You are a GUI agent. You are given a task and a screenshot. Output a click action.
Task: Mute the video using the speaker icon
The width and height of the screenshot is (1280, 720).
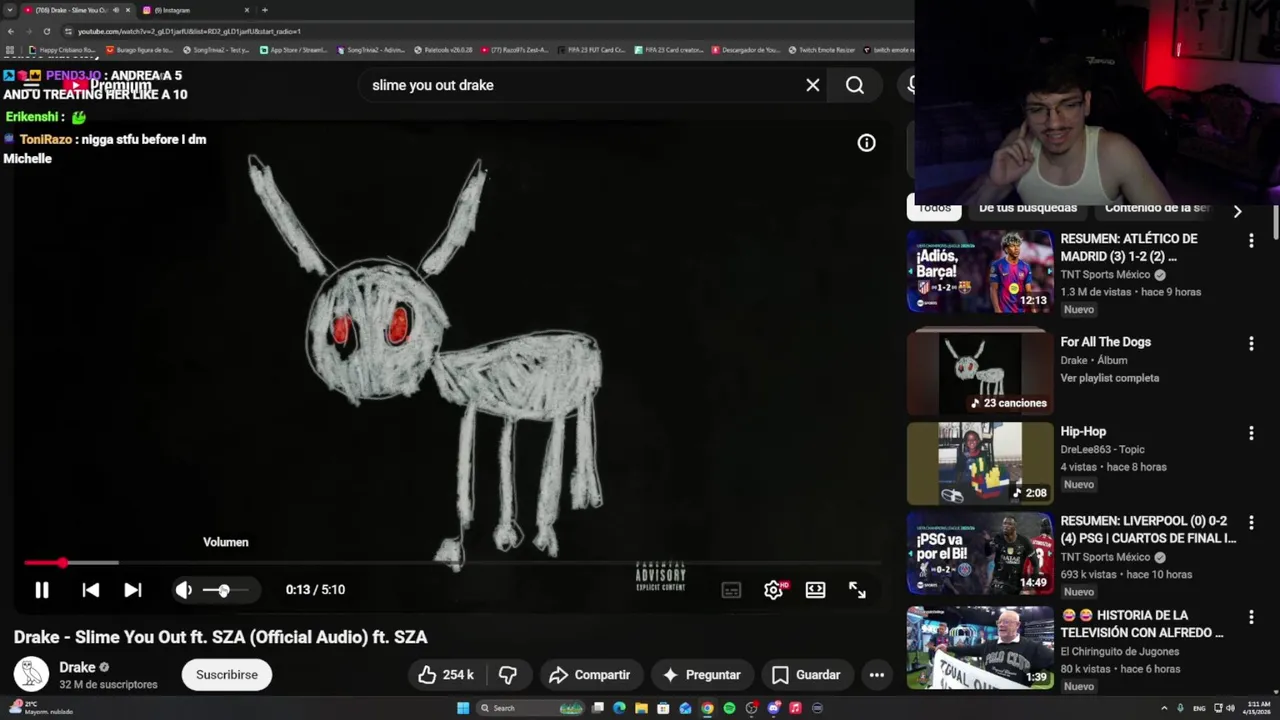(x=183, y=590)
